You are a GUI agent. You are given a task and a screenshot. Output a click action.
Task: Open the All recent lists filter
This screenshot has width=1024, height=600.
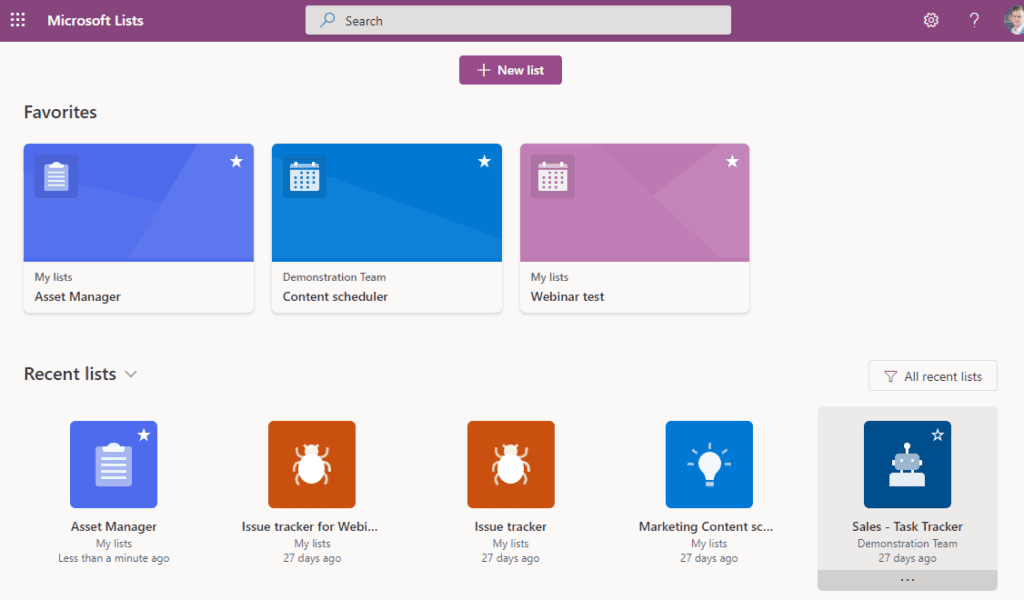tap(933, 376)
